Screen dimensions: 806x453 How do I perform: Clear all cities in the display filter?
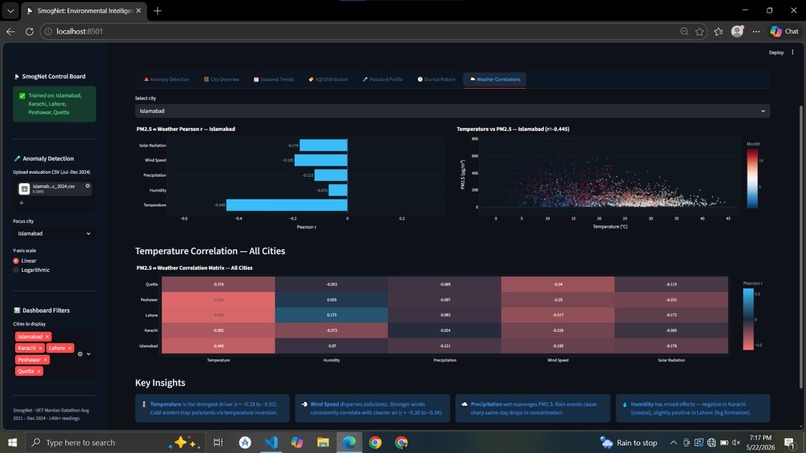[80, 354]
